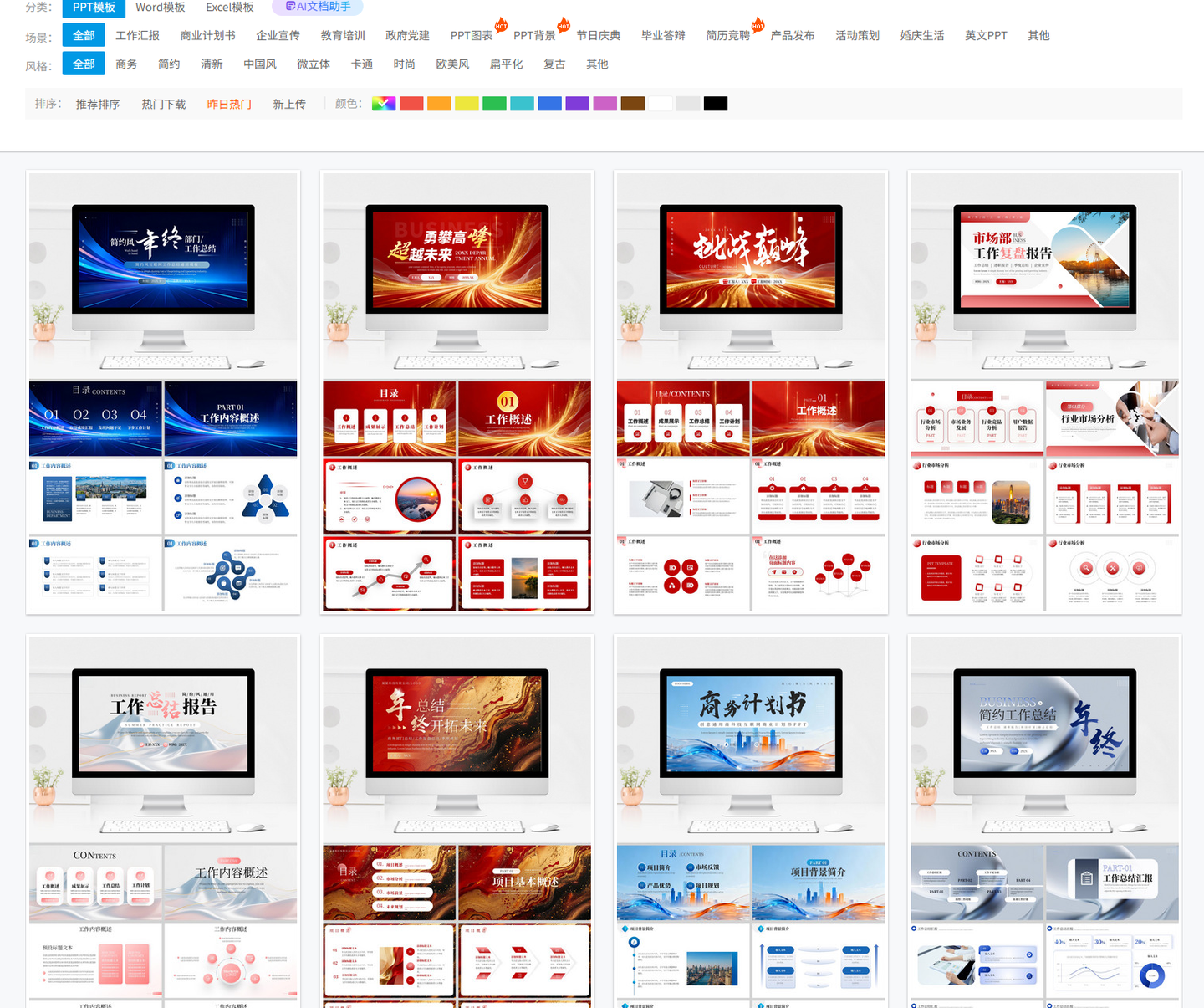Filter scene by PPT图表
This screenshot has width=1204, height=1008.
pyautogui.click(x=472, y=36)
